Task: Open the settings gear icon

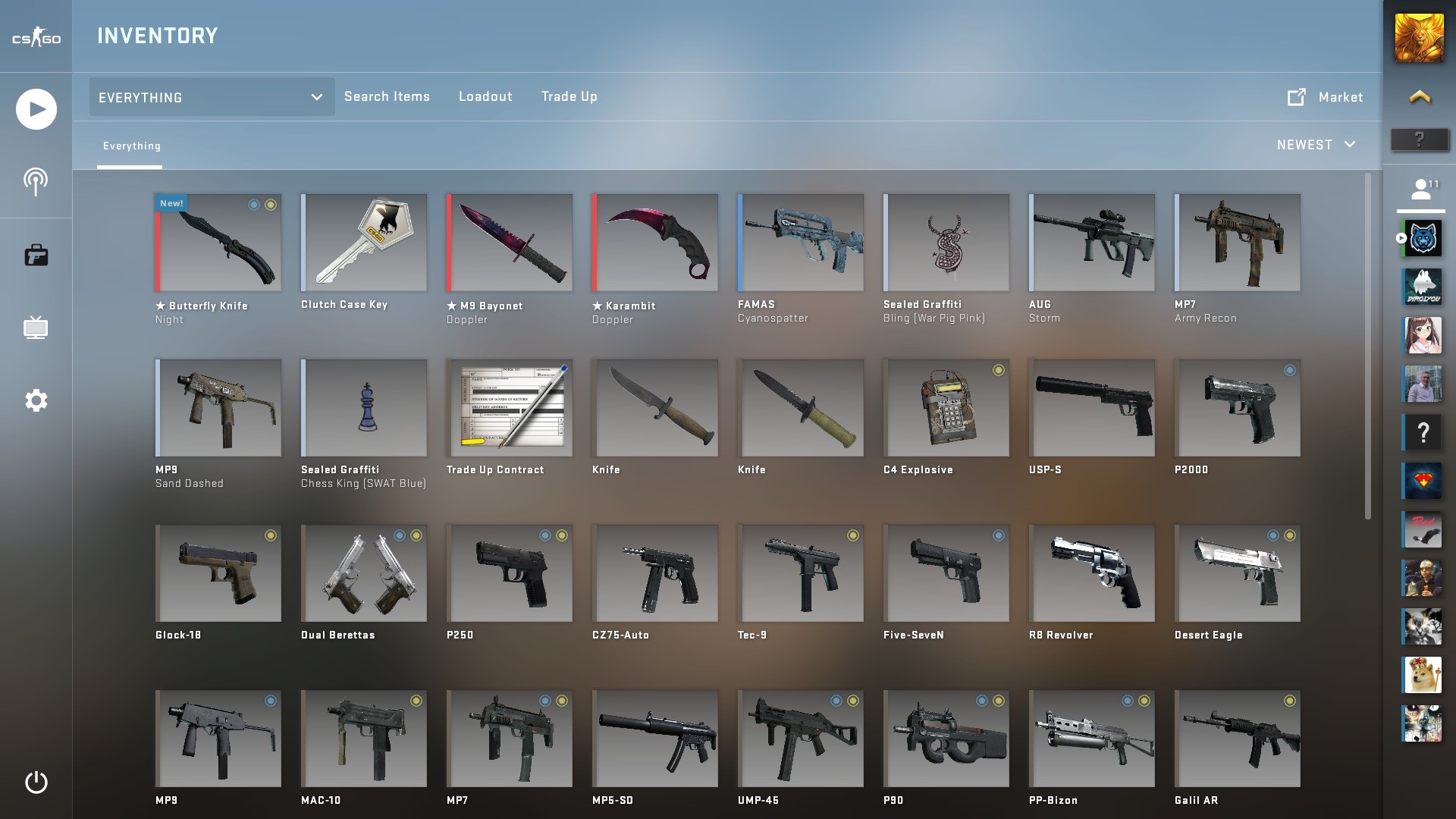Action: 36,400
